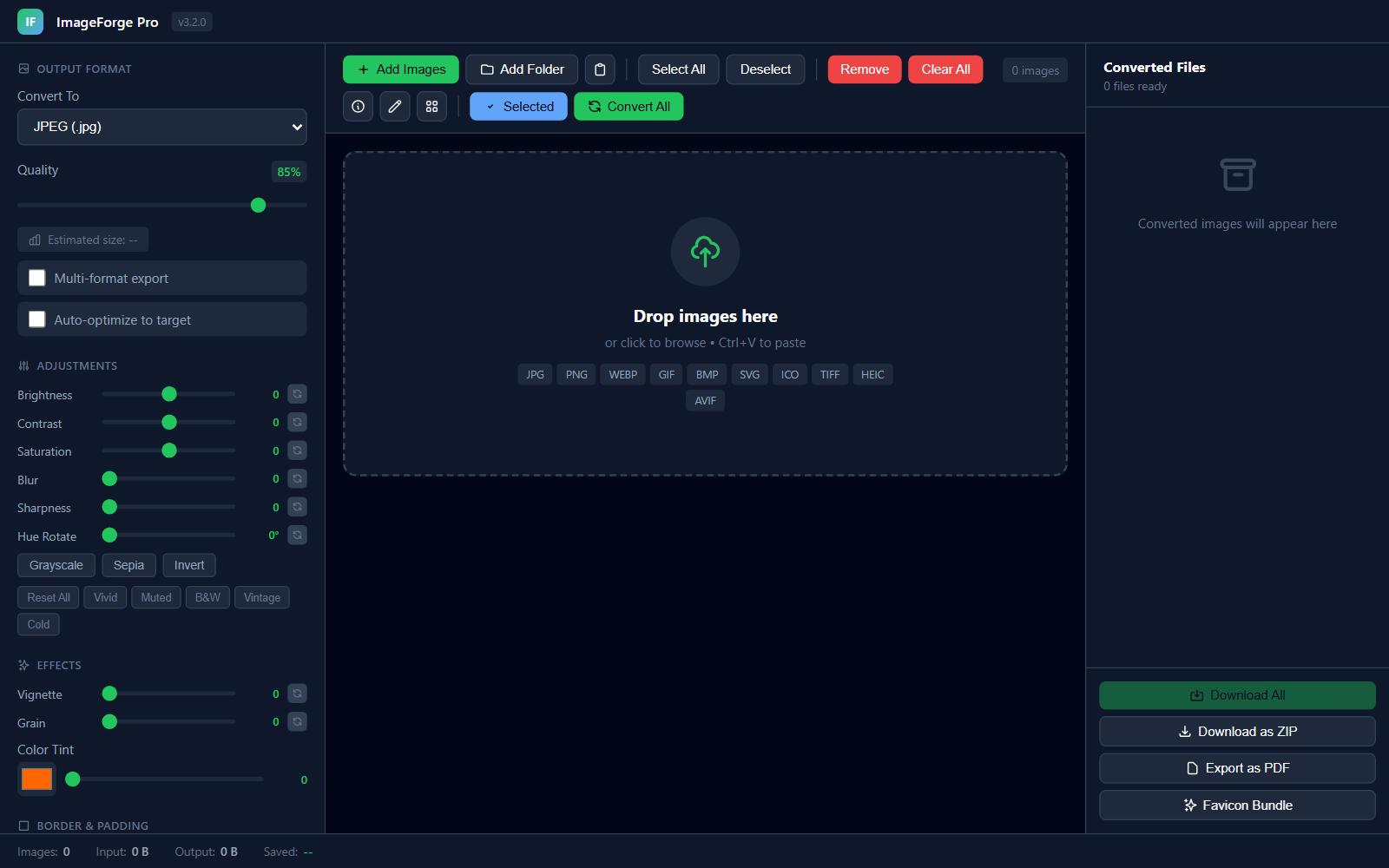Click the pencil edit icon button
Image resolution: width=1389 pixels, height=868 pixels.
click(395, 107)
